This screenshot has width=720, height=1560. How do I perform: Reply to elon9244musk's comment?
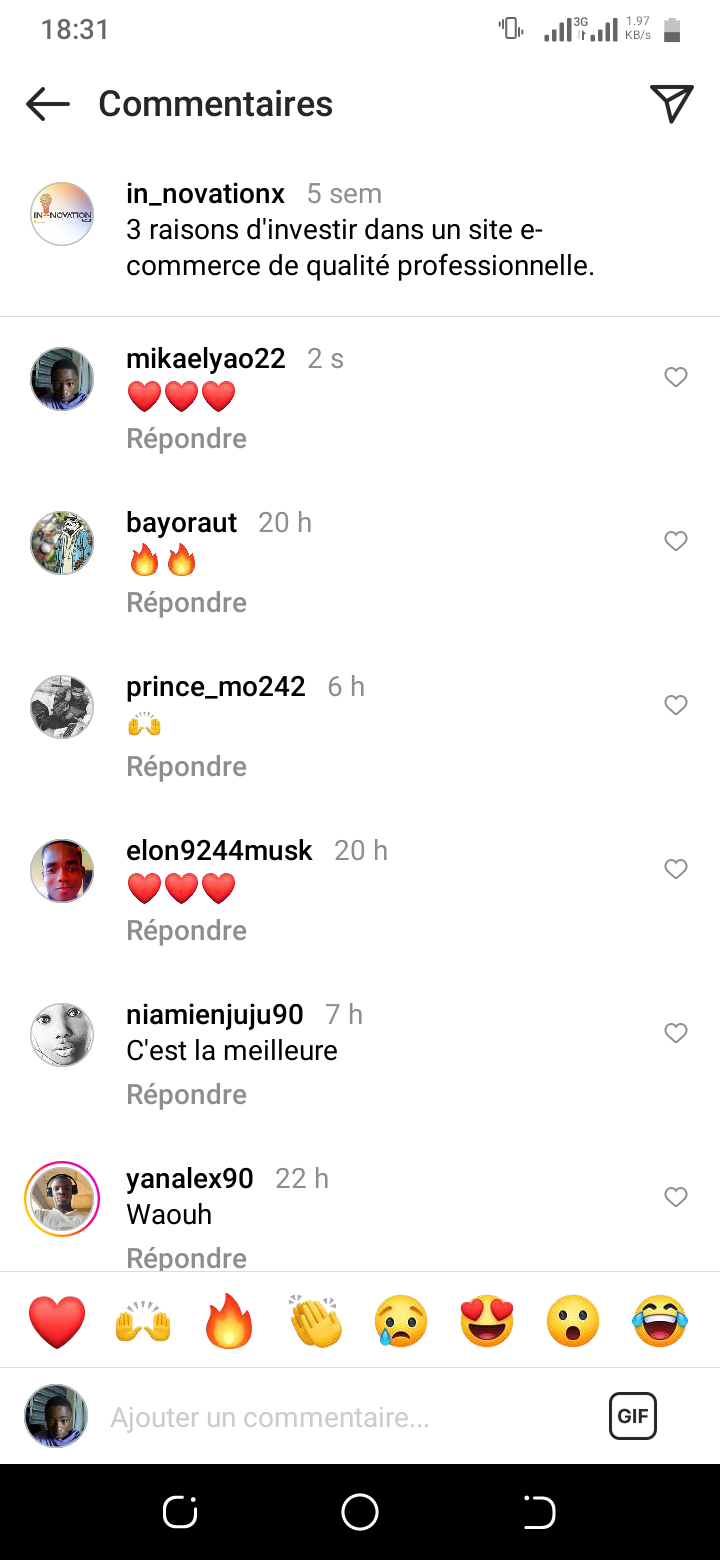pos(186,931)
